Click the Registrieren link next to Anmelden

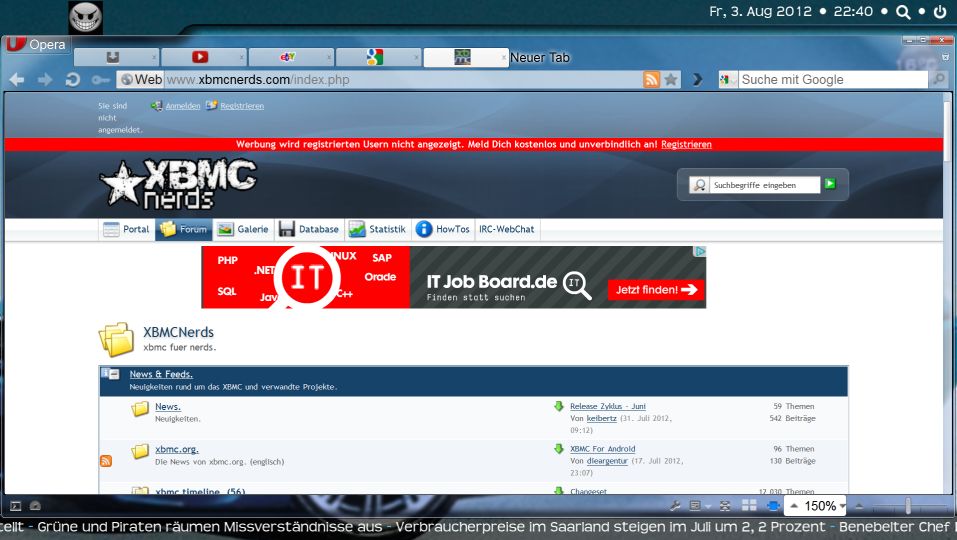tap(242, 106)
